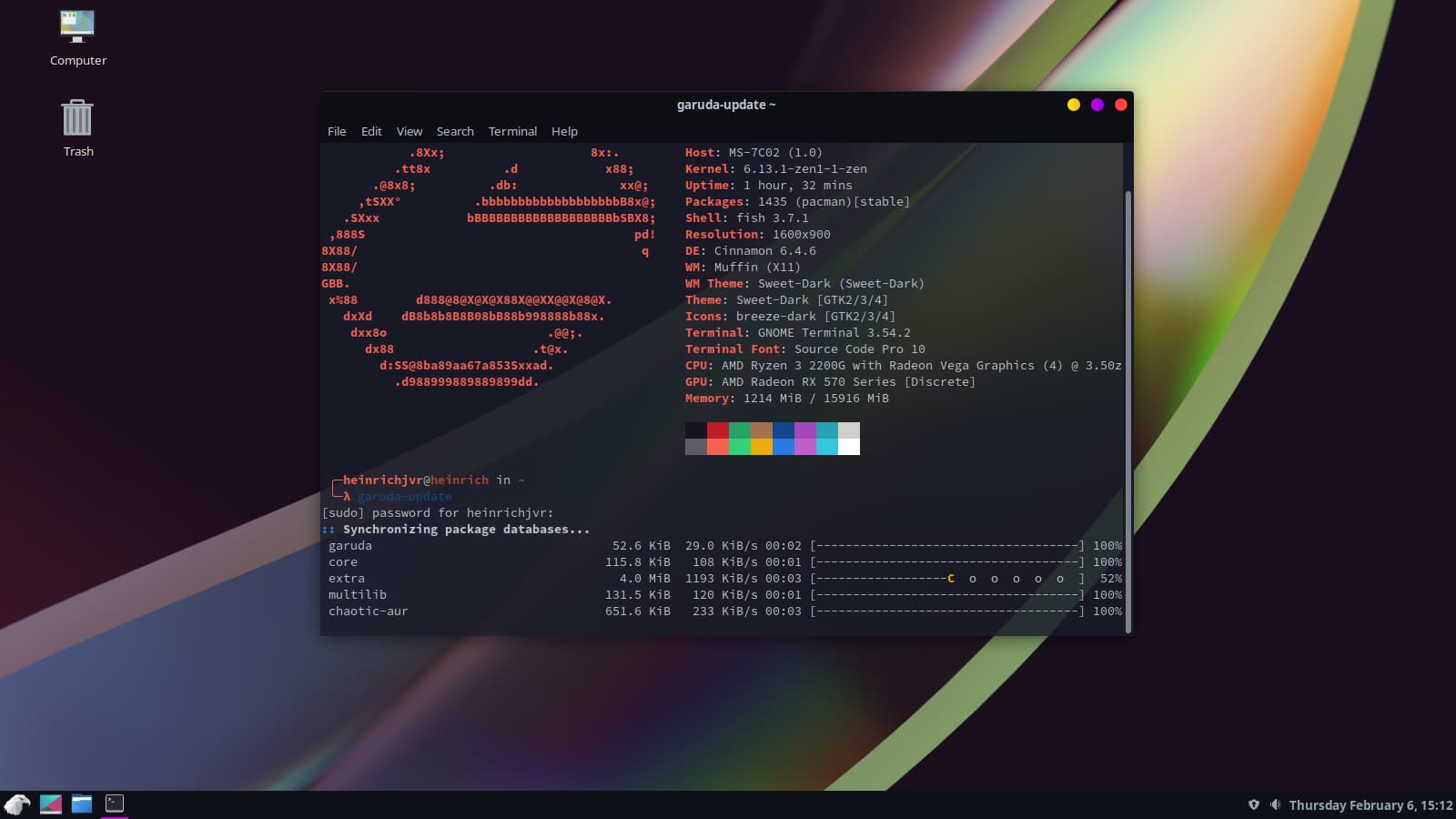This screenshot has width=1456, height=819.
Task: Click the 'Packages: 1435 (pacman)[stable]' line
Action: [x=797, y=202]
